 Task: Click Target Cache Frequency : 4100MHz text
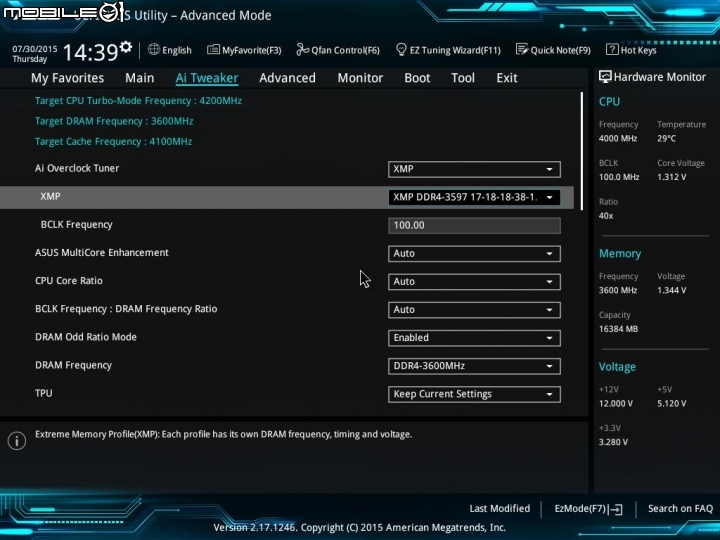tap(113, 141)
